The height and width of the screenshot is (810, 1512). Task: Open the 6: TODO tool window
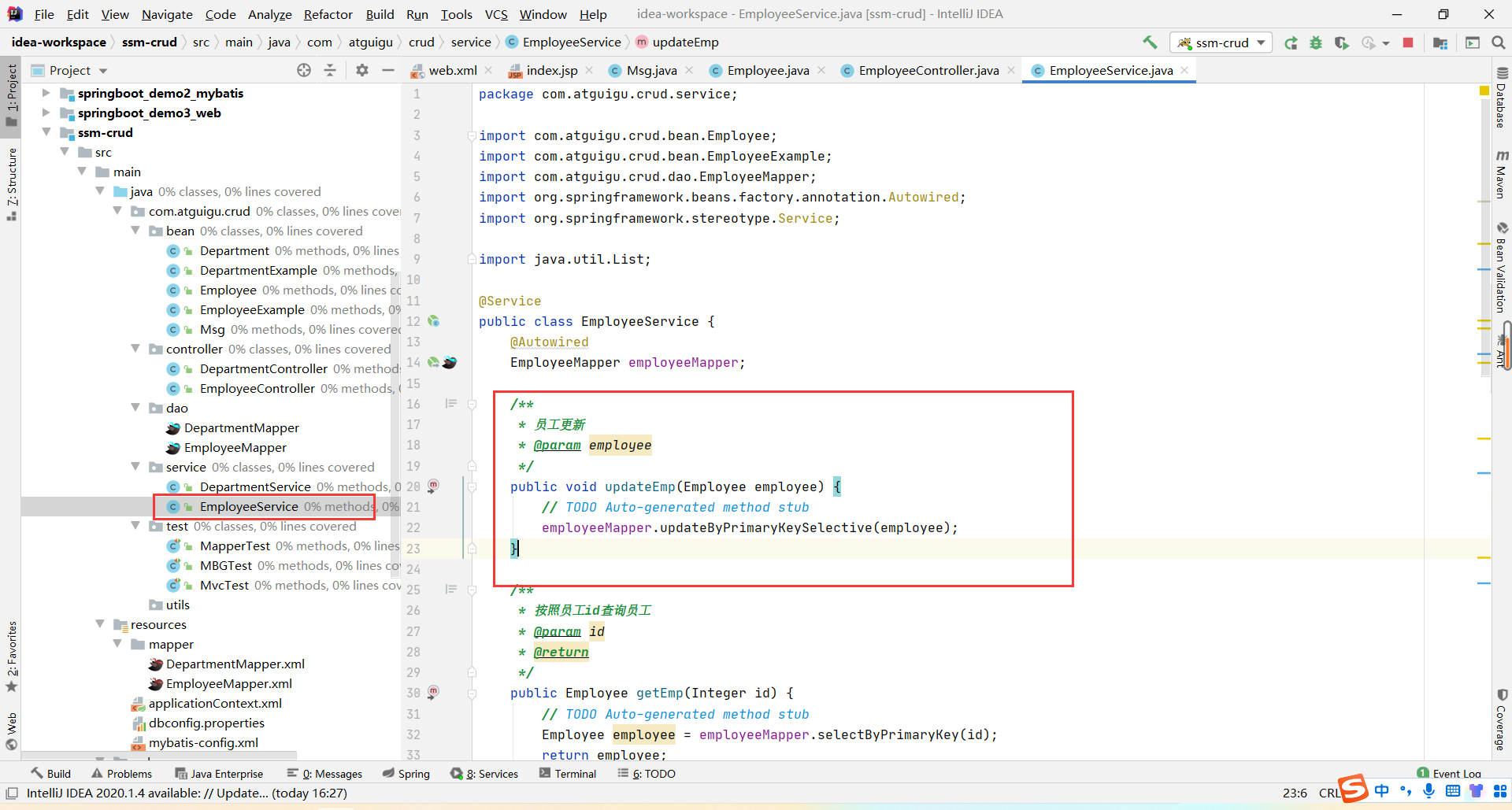pyautogui.click(x=647, y=774)
